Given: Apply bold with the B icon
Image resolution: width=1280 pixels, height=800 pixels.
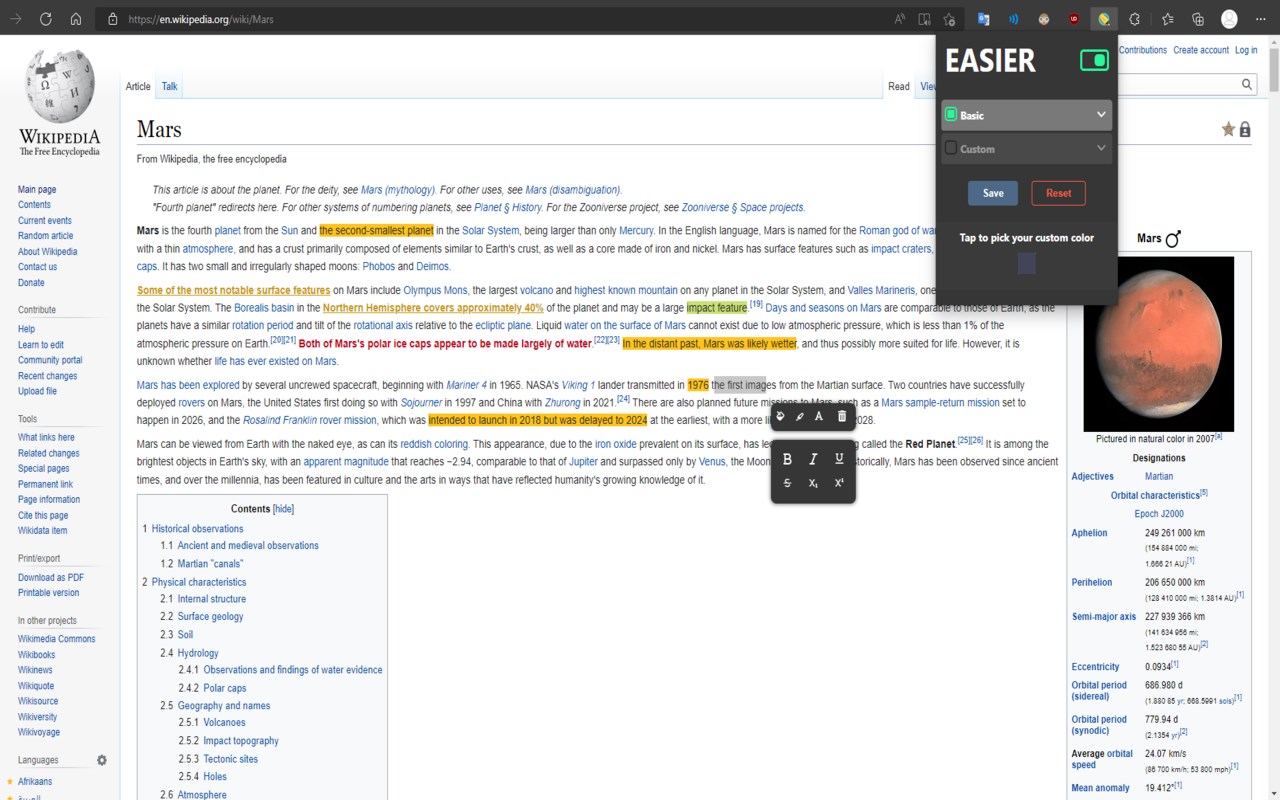Looking at the screenshot, I should tap(787, 459).
